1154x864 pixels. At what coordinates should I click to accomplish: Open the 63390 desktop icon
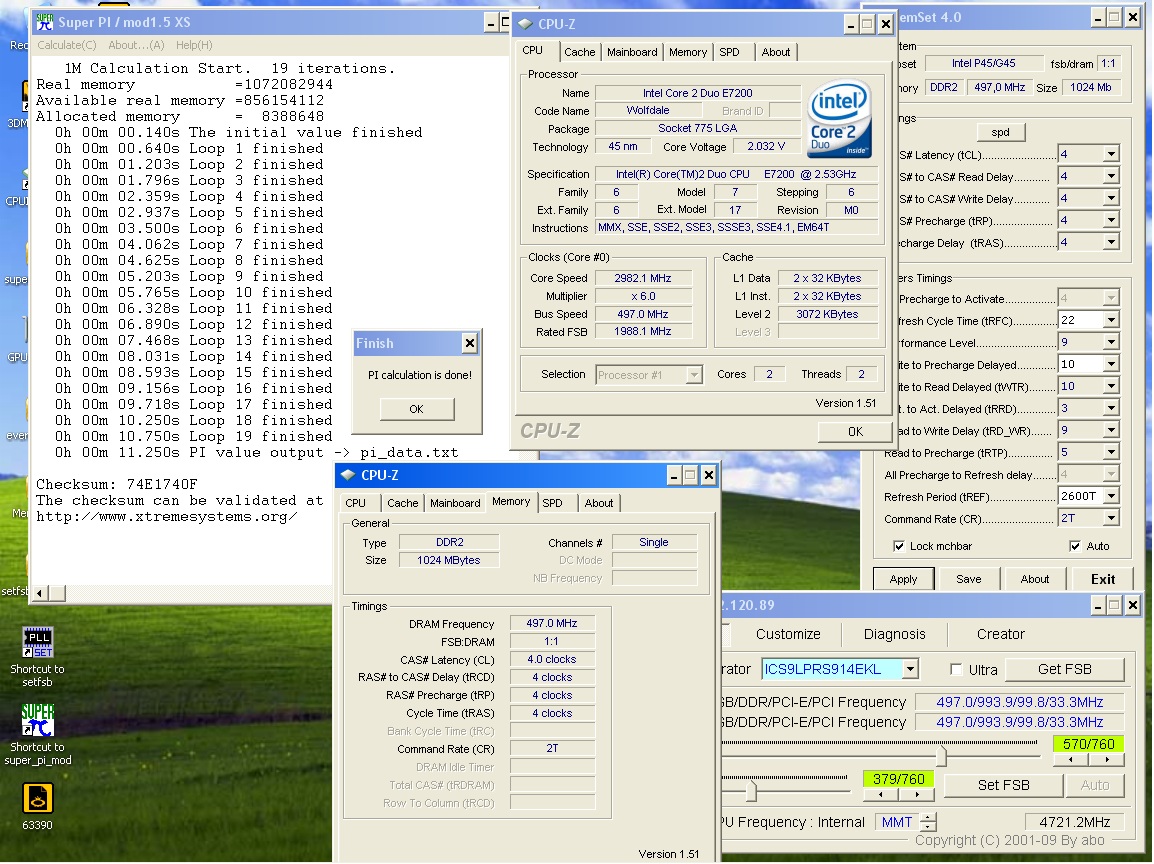click(38, 799)
